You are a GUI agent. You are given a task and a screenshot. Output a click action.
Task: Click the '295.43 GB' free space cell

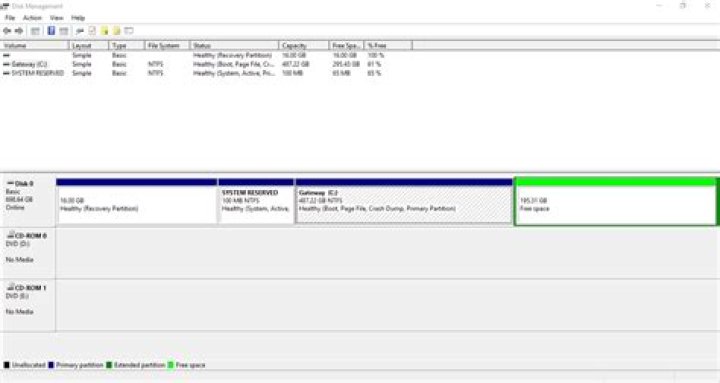pyautogui.click(x=346, y=64)
